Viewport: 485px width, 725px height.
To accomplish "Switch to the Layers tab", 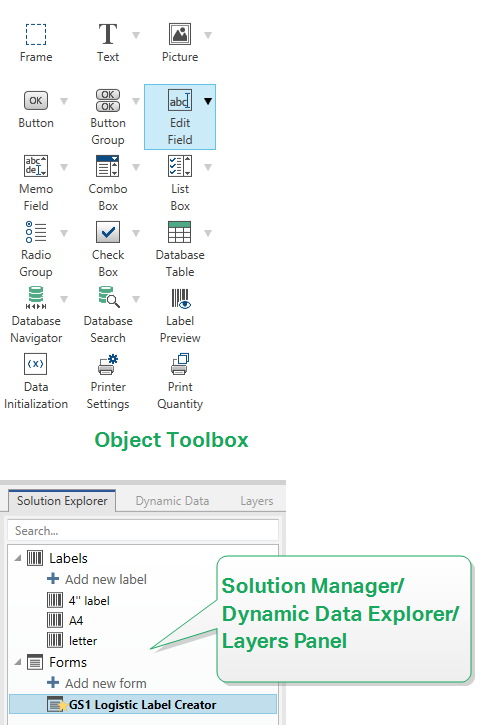I will 257,501.
